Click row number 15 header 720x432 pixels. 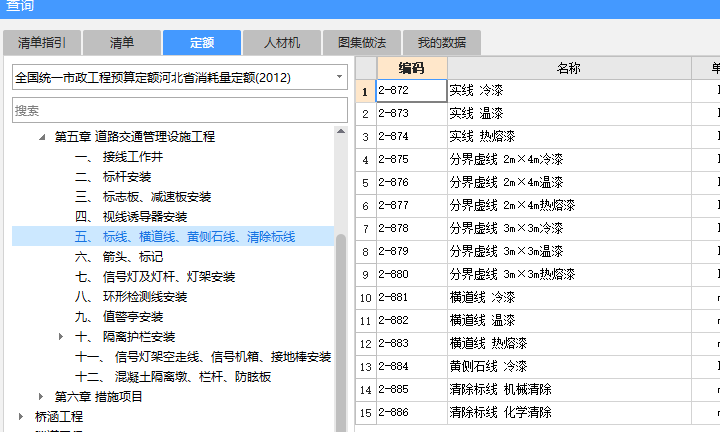366,412
